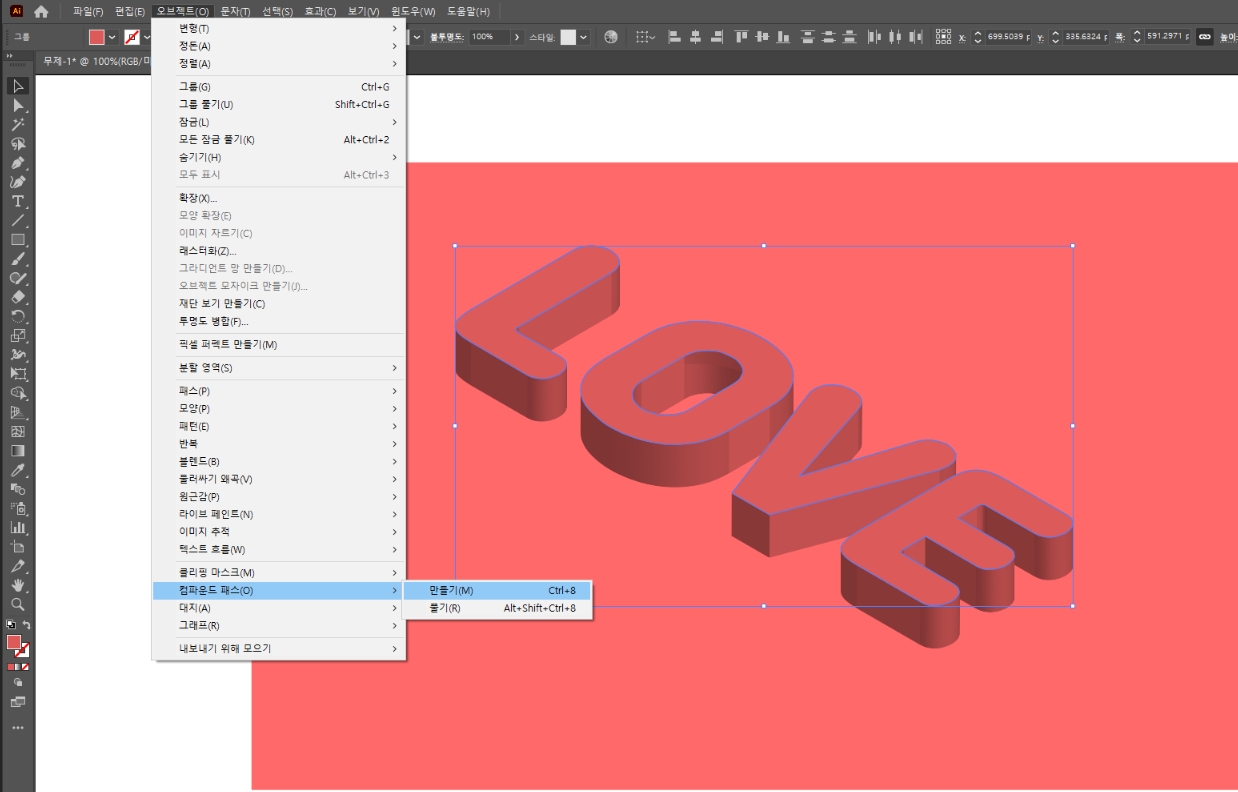Viewport: 1238px width, 792px height.
Task: Select the Artboard tool
Action: tap(18, 547)
